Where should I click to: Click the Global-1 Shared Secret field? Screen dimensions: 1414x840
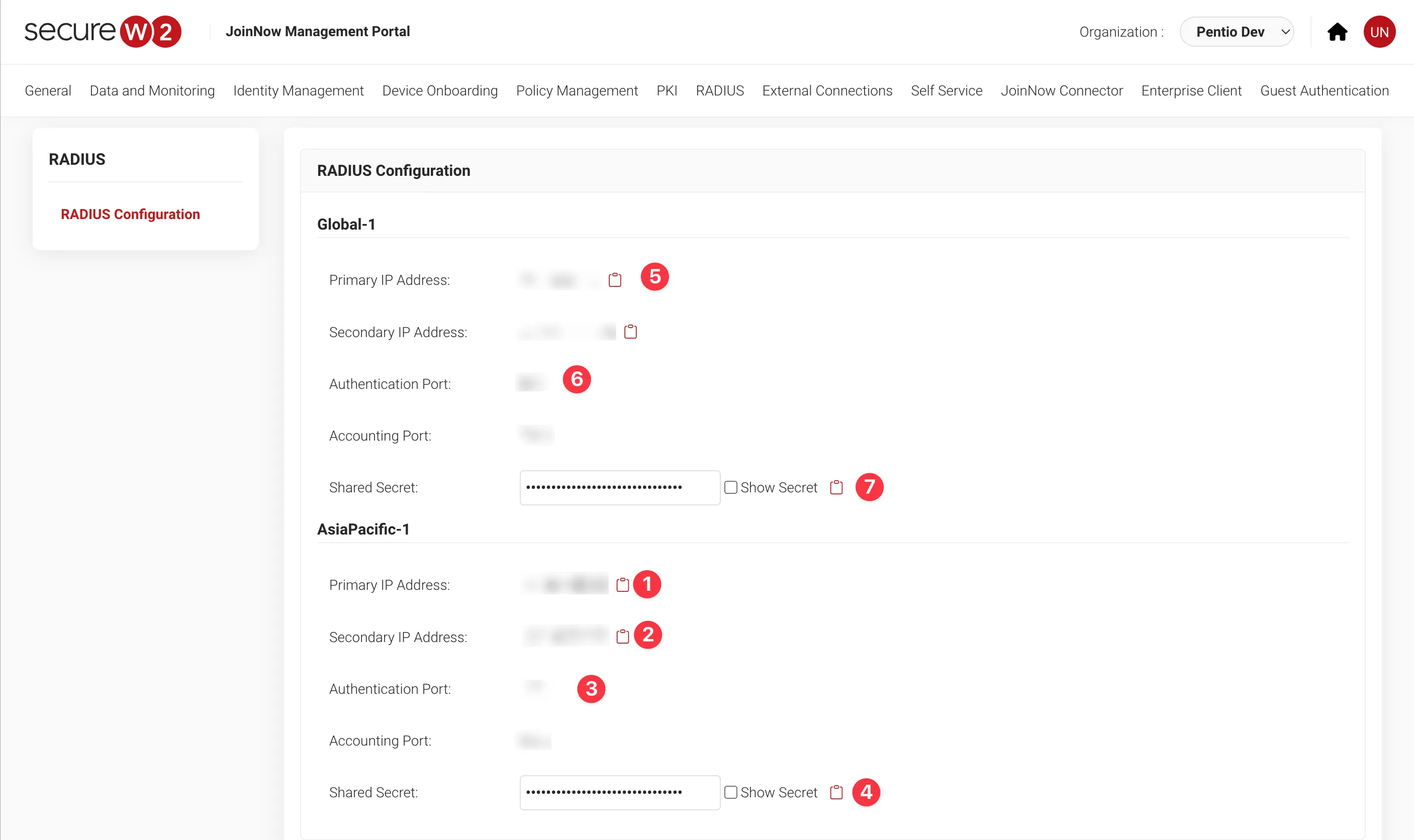(619, 487)
